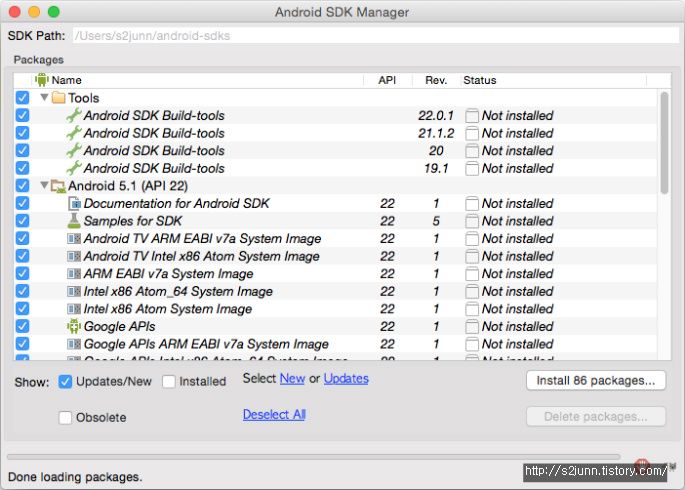Click Install 86 packages button
Viewport: 685px width, 490px height.
click(x=596, y=380)
